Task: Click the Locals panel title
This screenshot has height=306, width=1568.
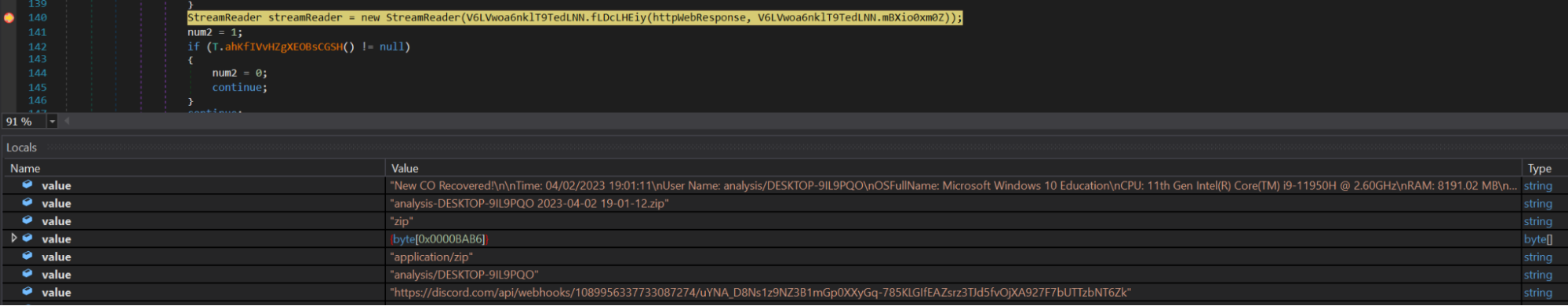Action: click(22, 148)
